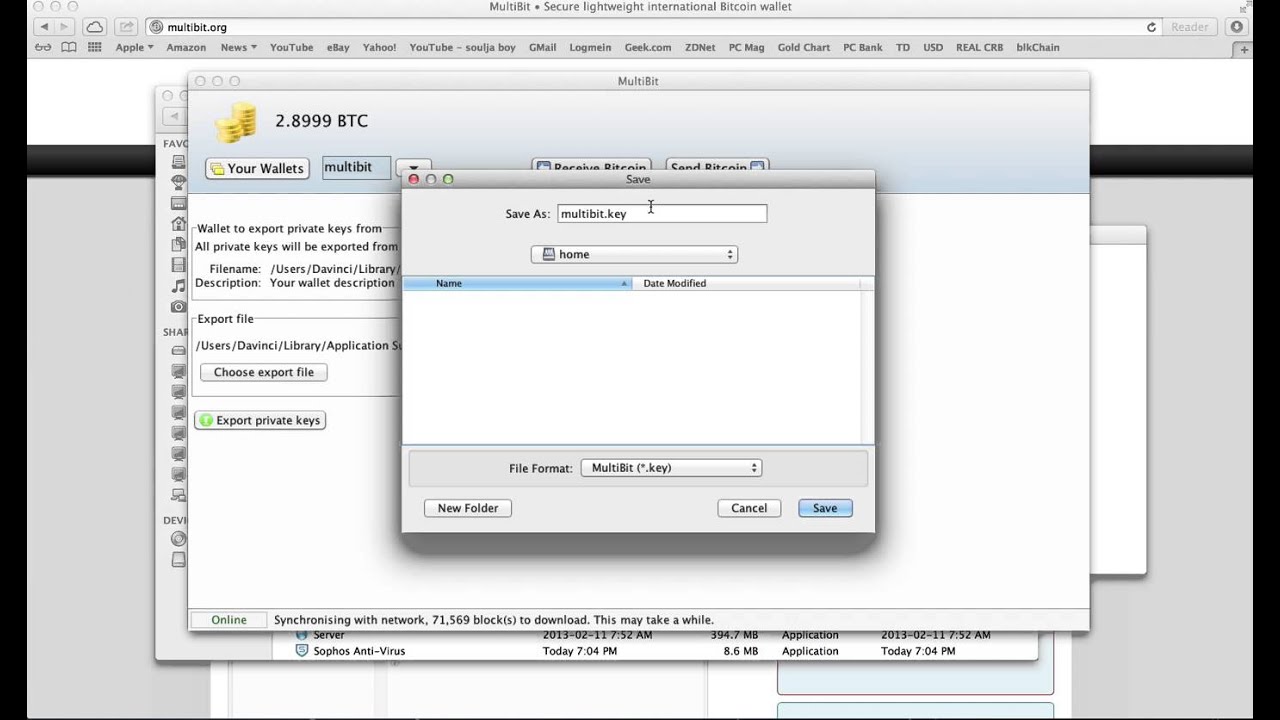The image size is (1280, 720).
Task: Click the Synchronising with network status text
Action: click(x=494, y=620)
